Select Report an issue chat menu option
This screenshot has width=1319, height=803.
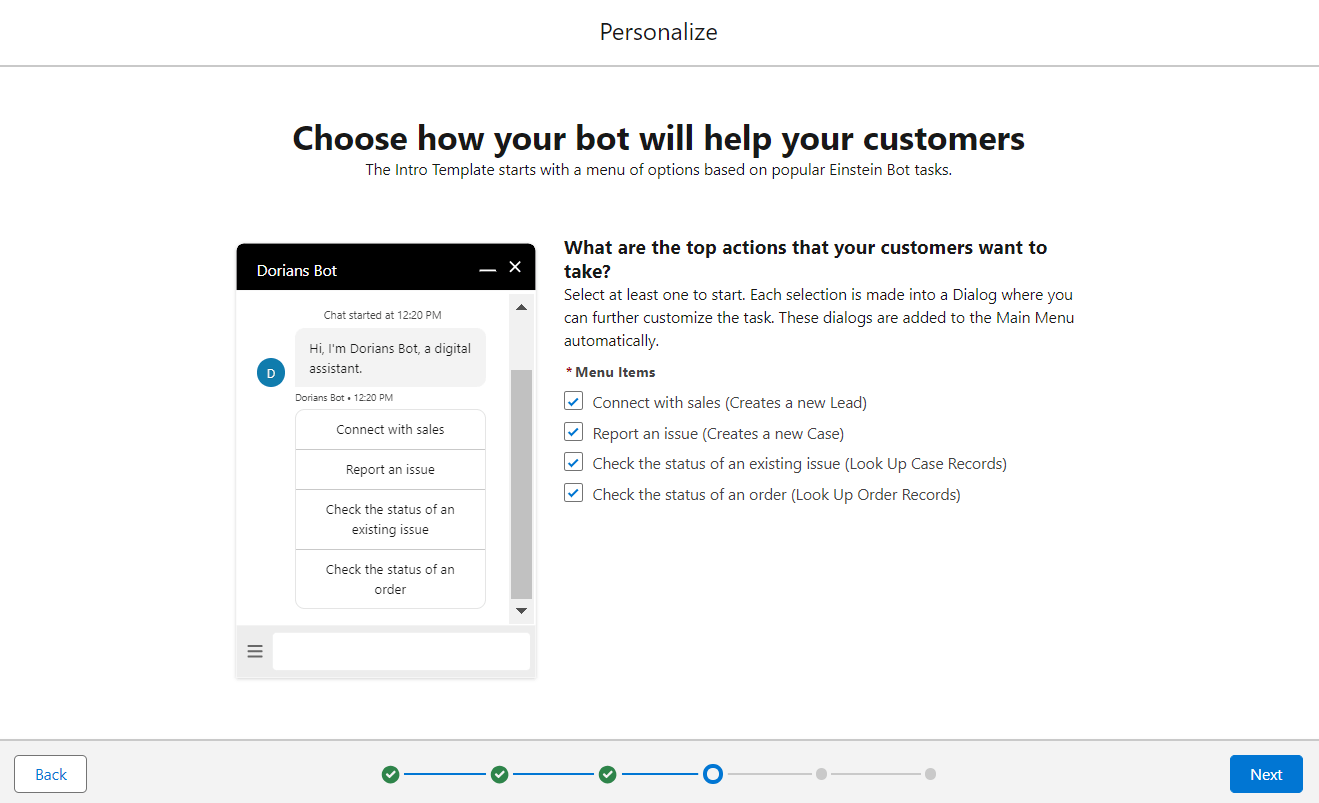click(390, 469)
